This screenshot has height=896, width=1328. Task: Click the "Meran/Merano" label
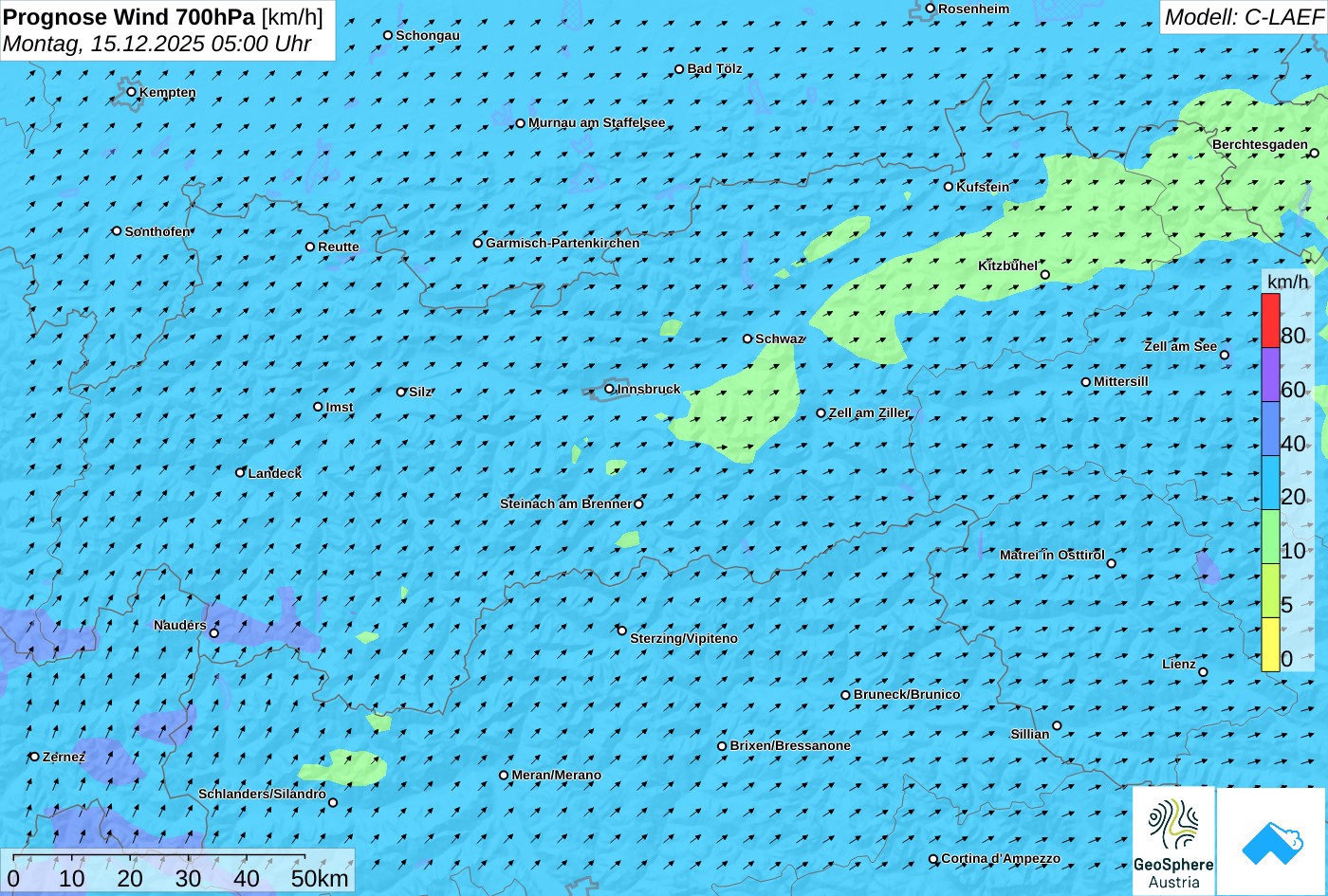pos(557,775)
